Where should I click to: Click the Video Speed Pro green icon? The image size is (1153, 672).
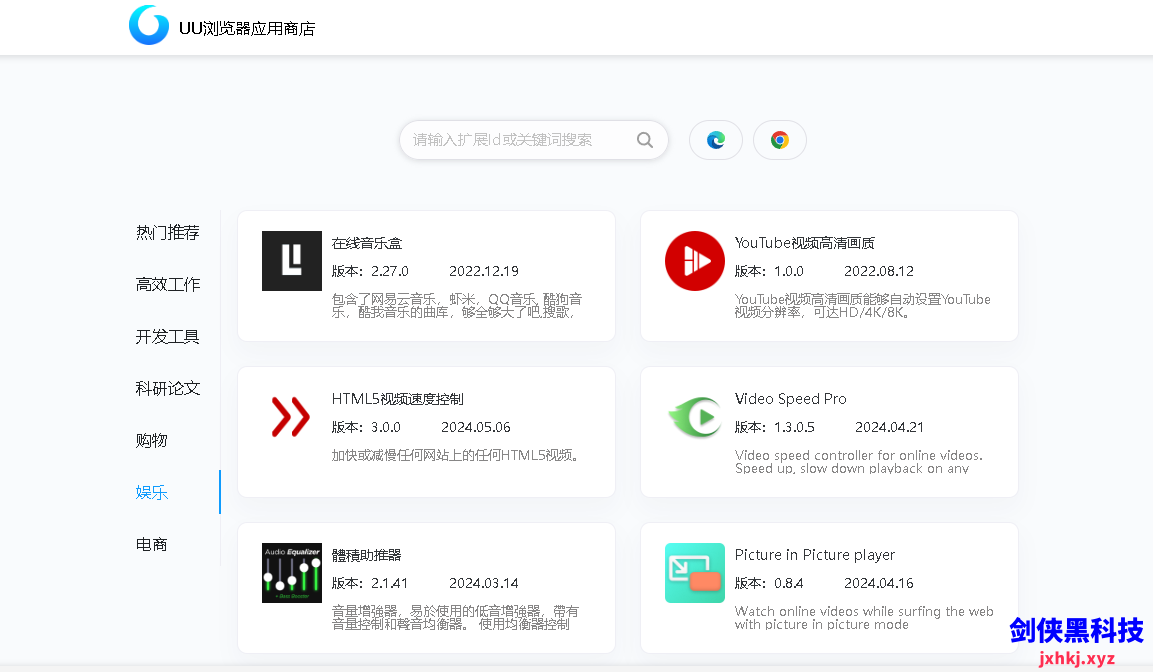tap(695, 417)
